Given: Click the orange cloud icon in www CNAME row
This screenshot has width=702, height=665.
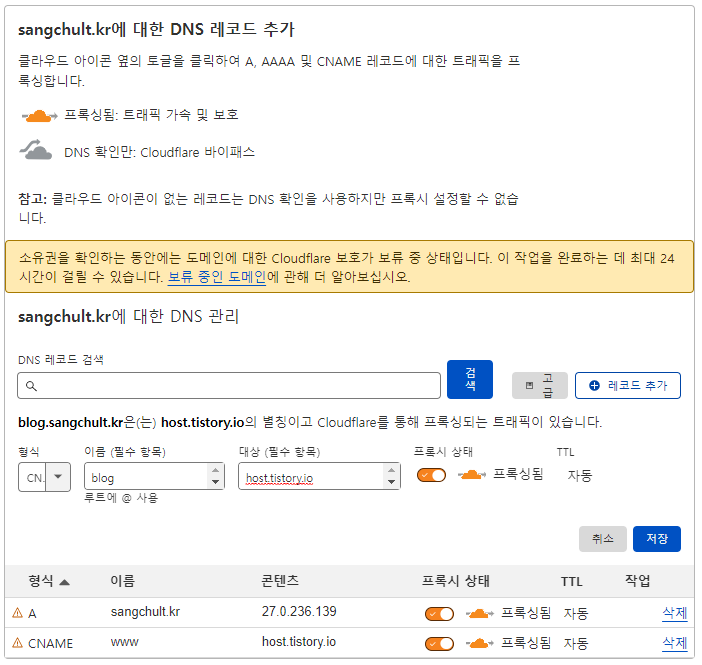Looking at the screenshot, I should pyautogui.click(x=479, y=644).
